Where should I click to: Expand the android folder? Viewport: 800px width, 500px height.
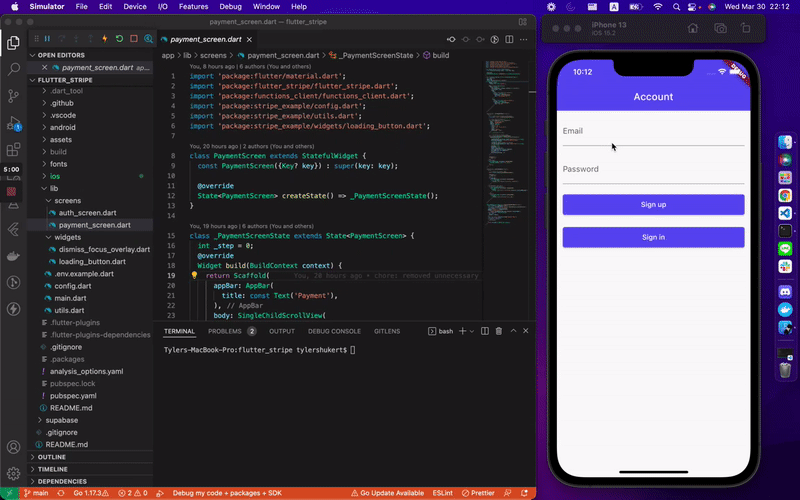62,128
